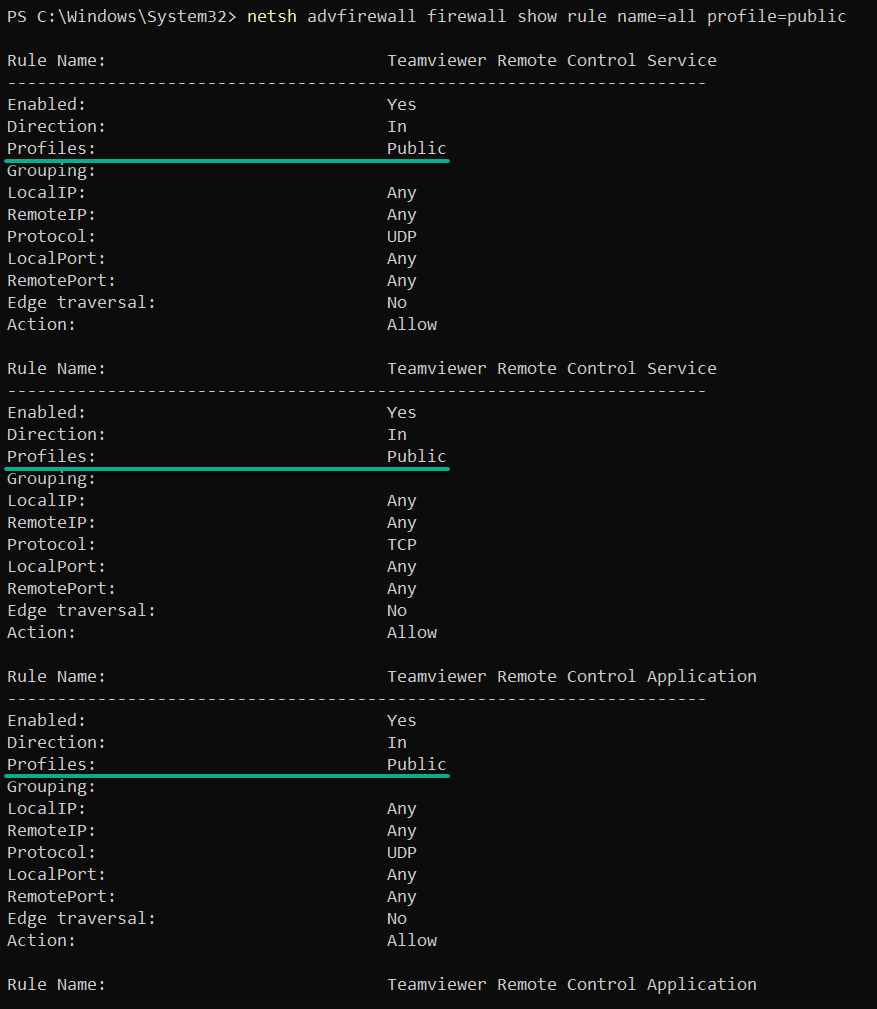Click the word 'show' in the command
This screenshot has height=1009, width=877.
537,16
